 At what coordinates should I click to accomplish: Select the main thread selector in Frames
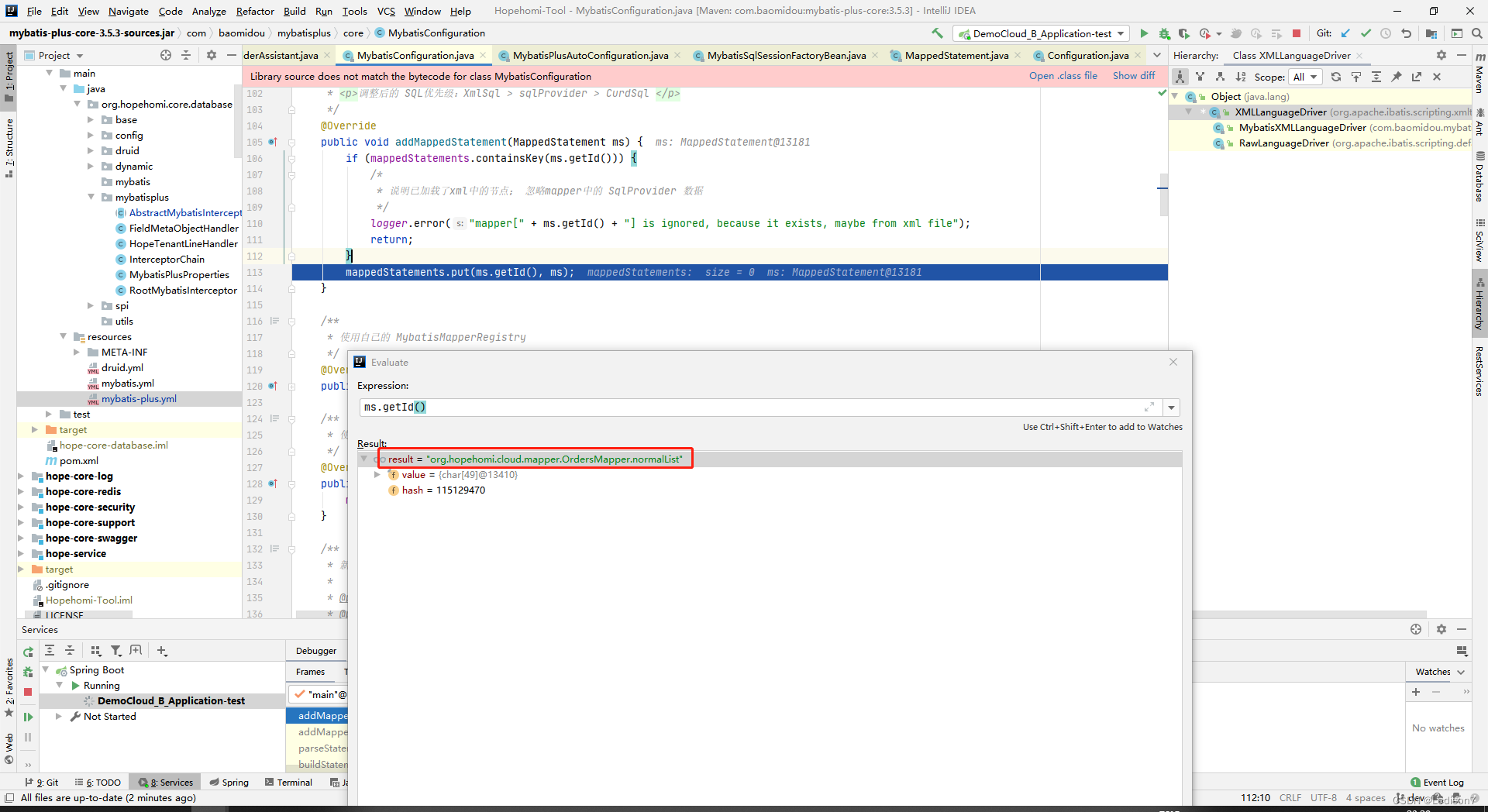pos(319,695)
